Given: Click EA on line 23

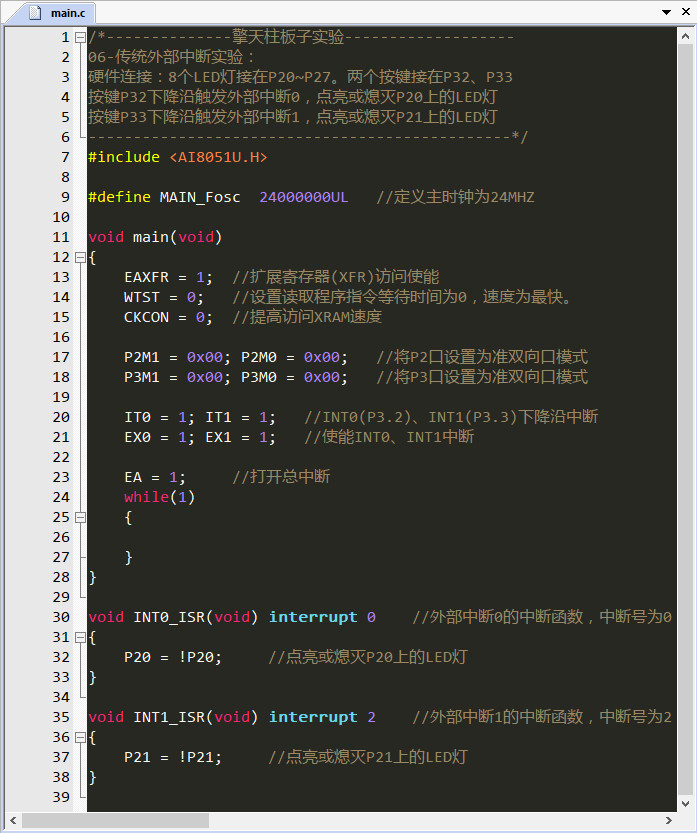Looking at the screenshot, I should click(133, 478).
